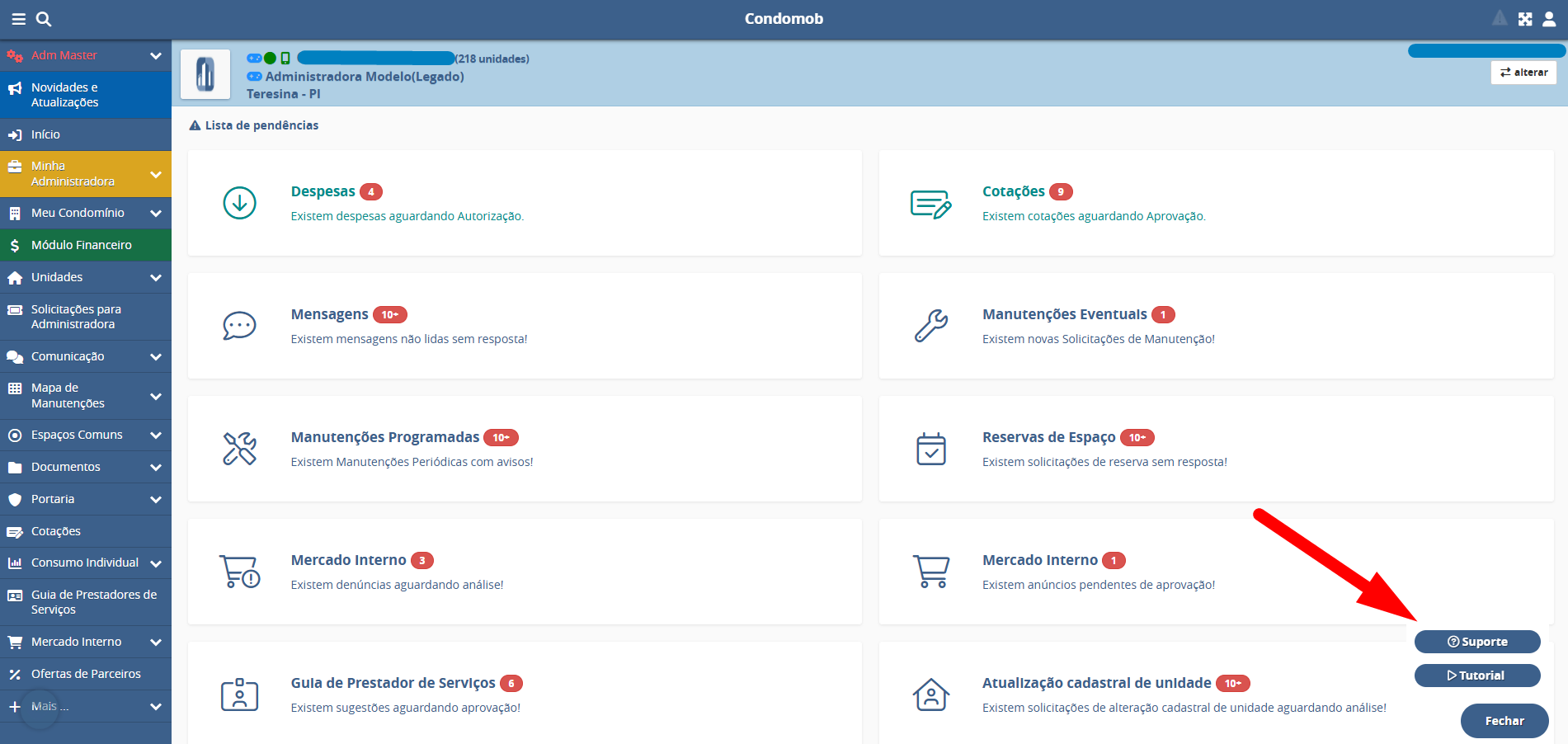
Task: Click the condominium building thumbnail
Action: pos(205,74)
